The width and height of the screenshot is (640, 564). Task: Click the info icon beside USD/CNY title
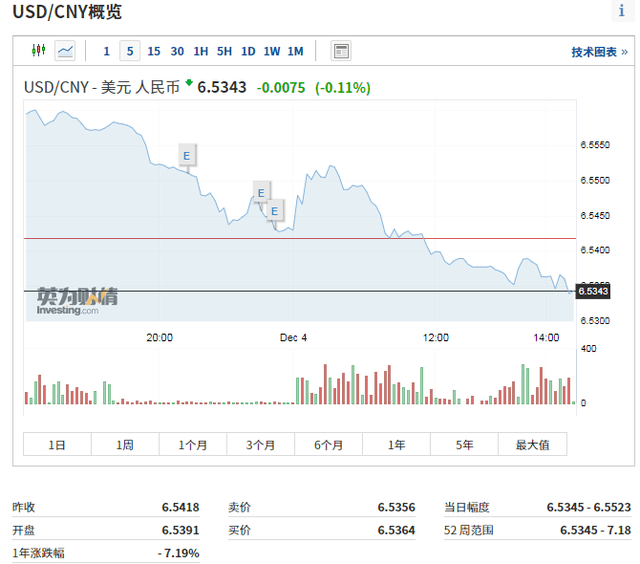(x=622, y=12)
